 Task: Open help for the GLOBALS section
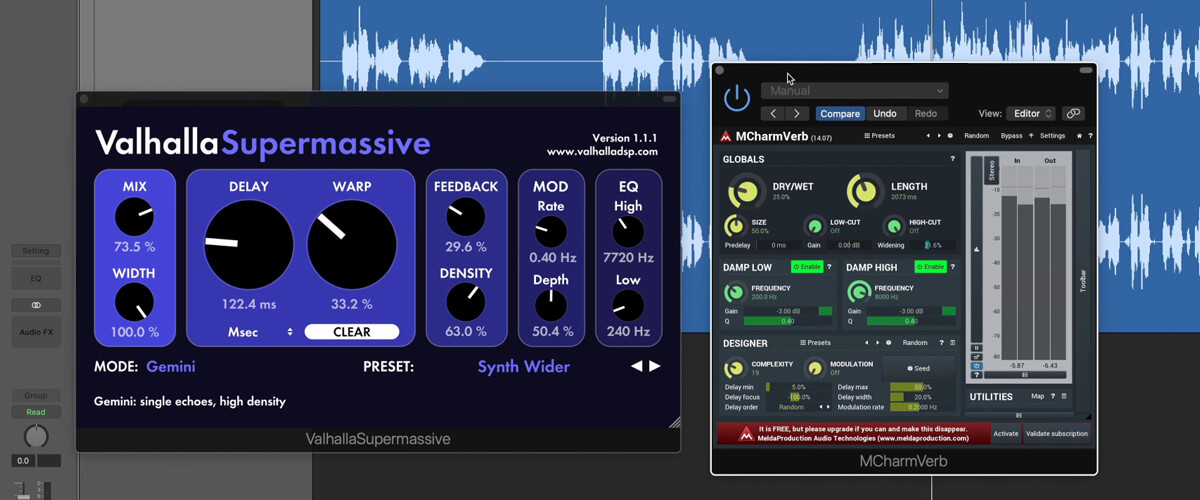coord(952,159)
